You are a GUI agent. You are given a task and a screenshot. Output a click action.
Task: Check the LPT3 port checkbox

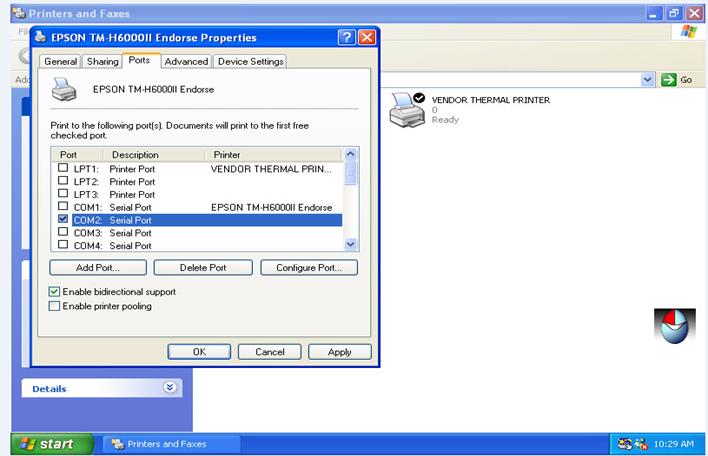tap(63, 193)
